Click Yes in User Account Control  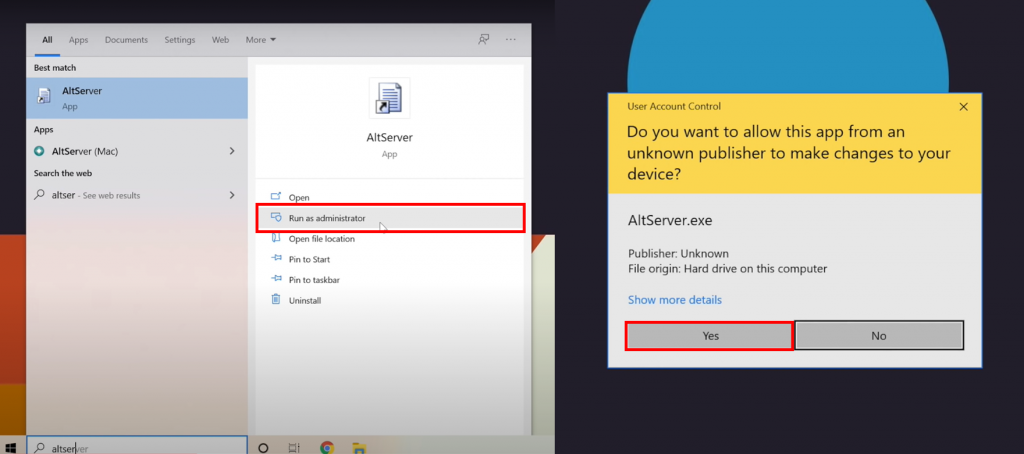tap(710, 336)
